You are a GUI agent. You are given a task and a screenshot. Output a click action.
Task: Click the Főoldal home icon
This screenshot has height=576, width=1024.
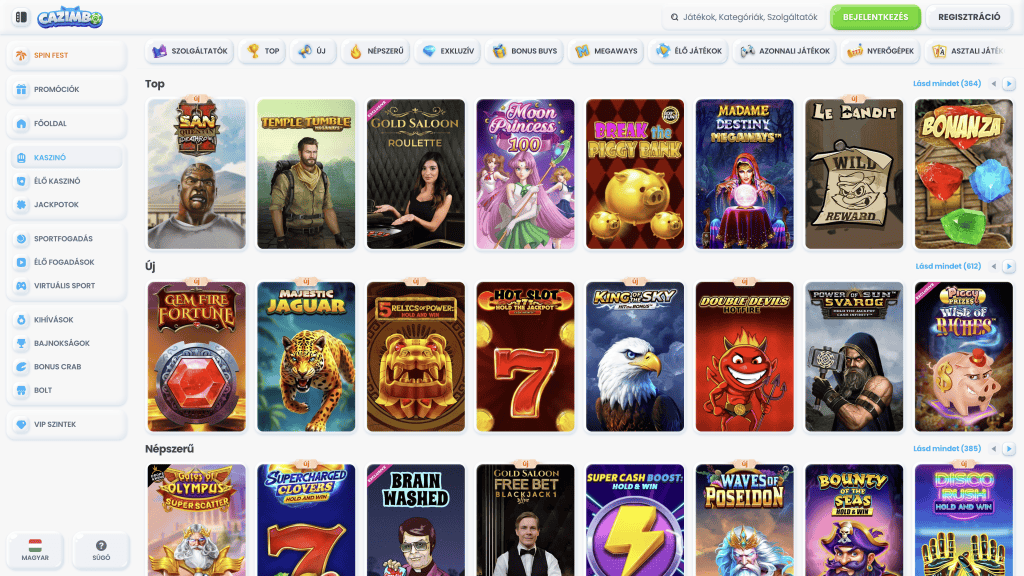pos(22,123)
